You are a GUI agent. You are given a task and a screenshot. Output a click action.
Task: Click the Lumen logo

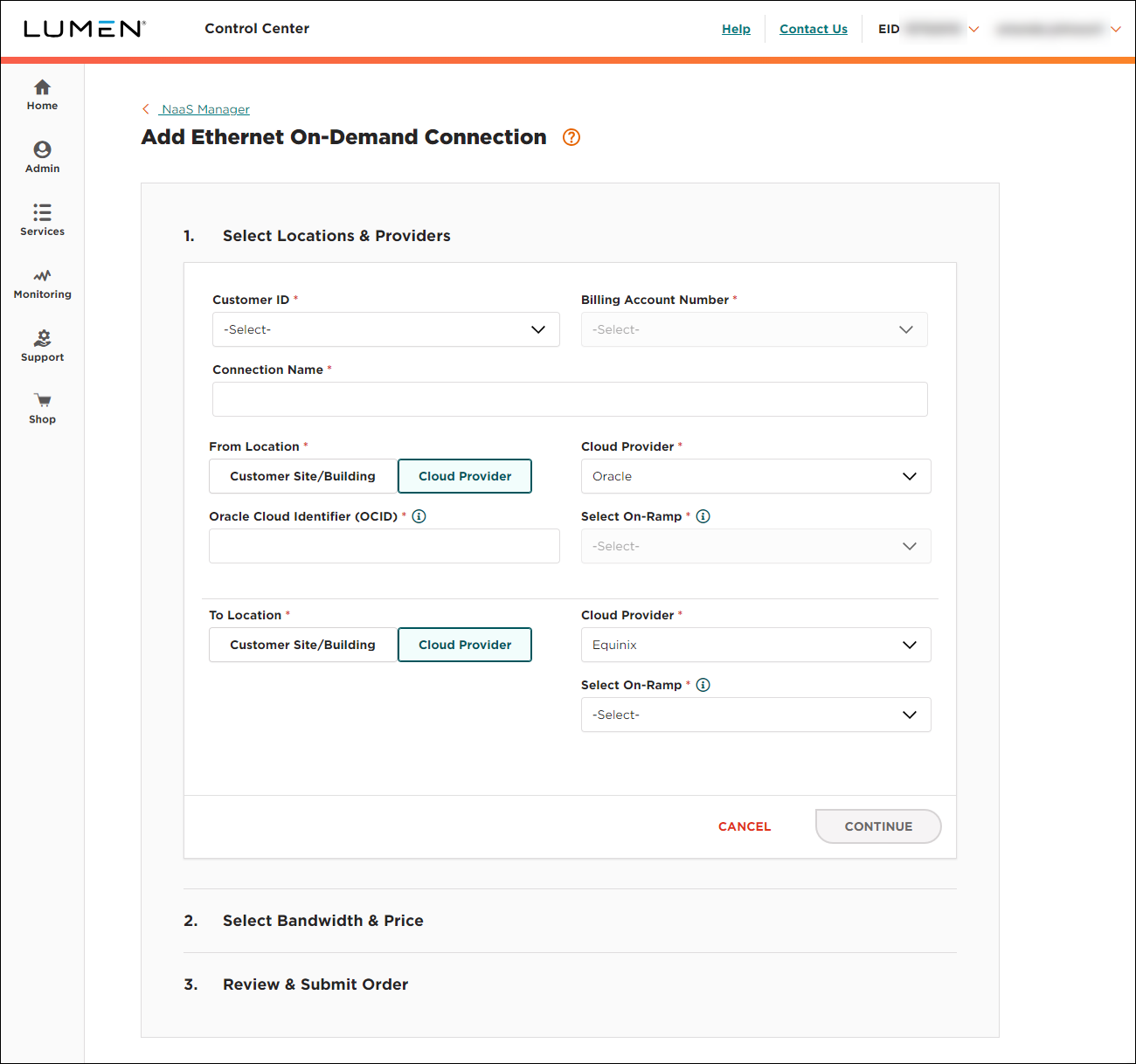[84, 29]
